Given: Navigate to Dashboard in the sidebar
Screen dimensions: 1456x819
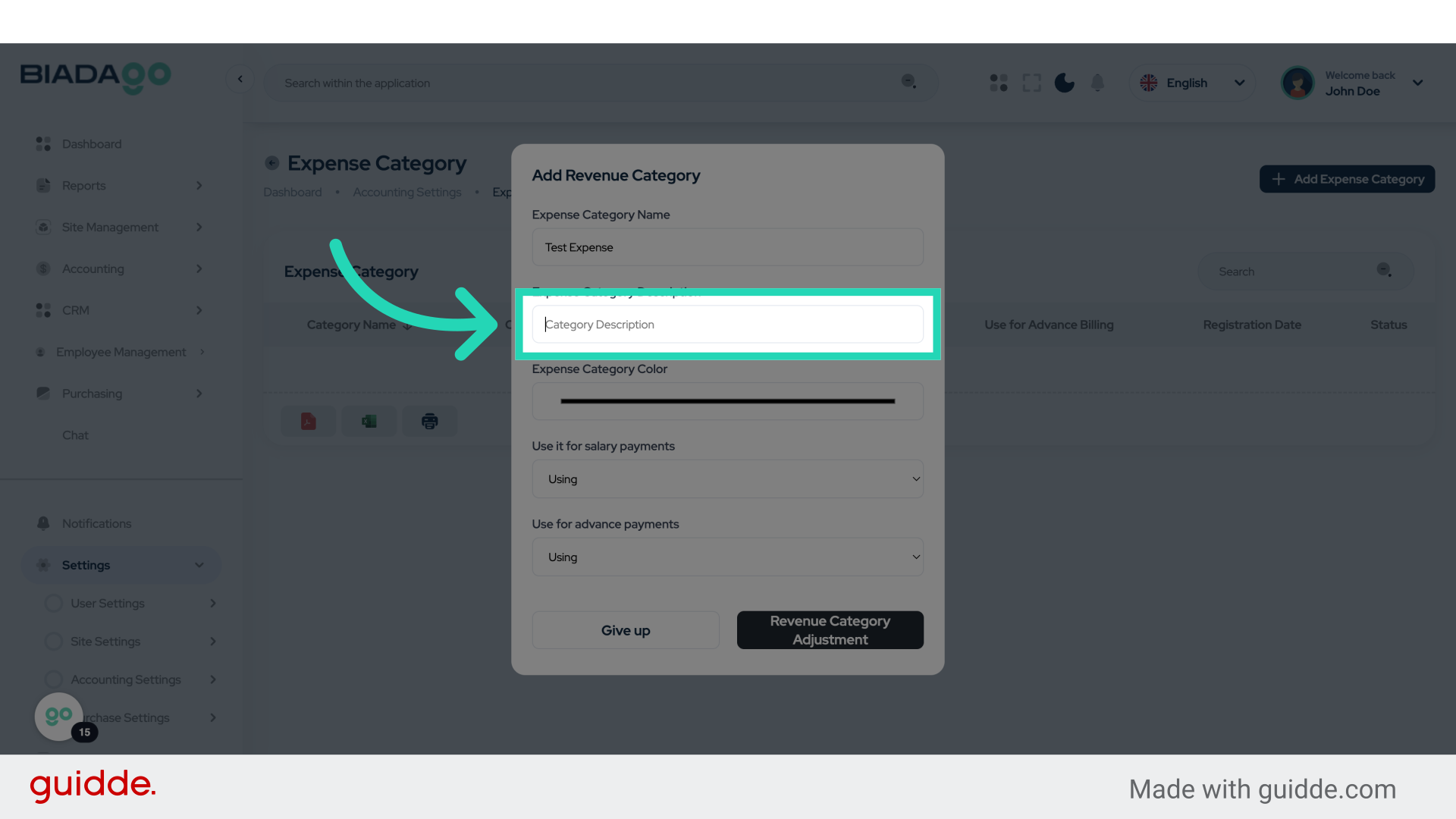Looking at the screenshot, I should (92, 143).
